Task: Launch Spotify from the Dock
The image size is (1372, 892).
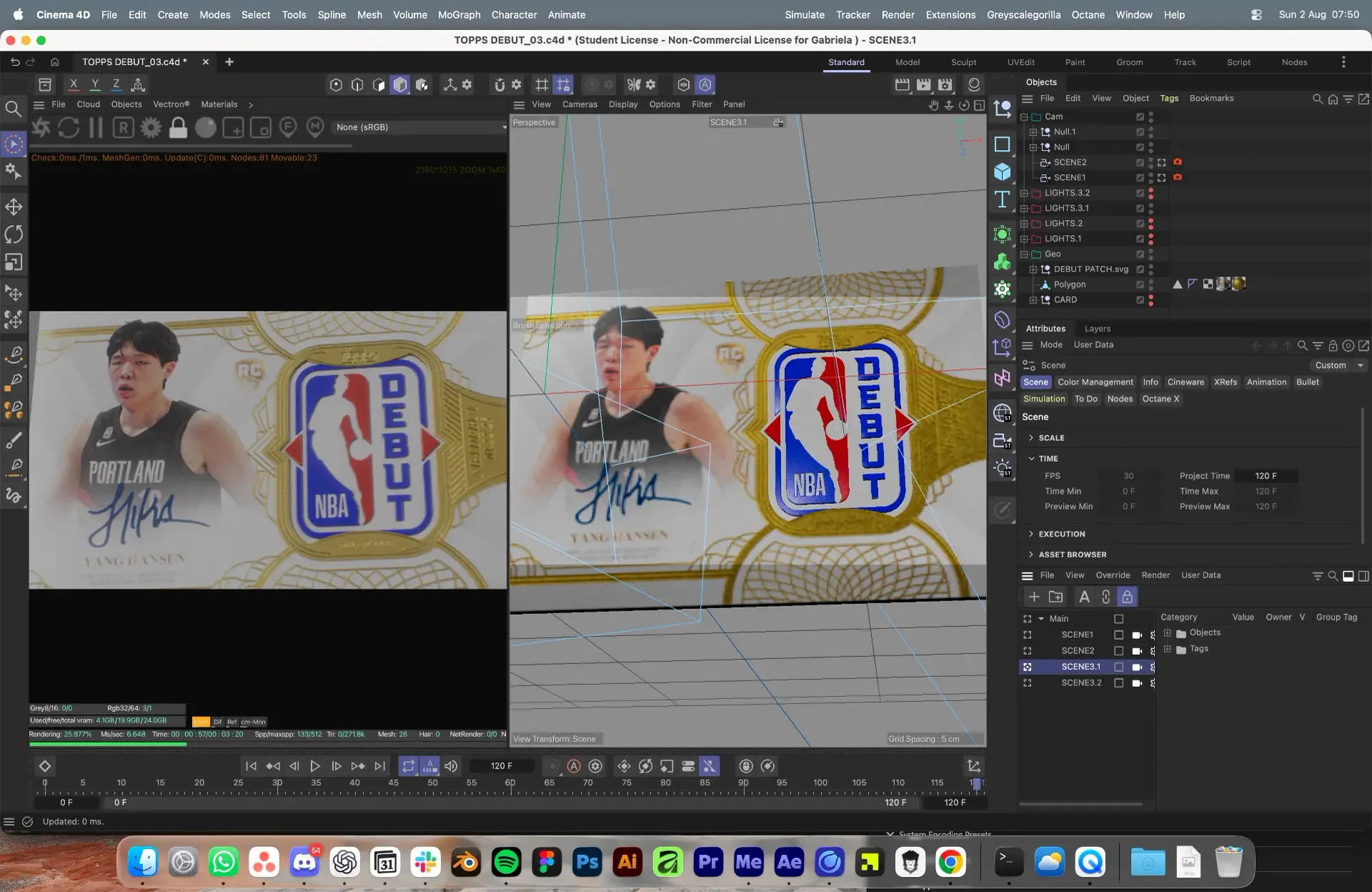Action: 507,862
